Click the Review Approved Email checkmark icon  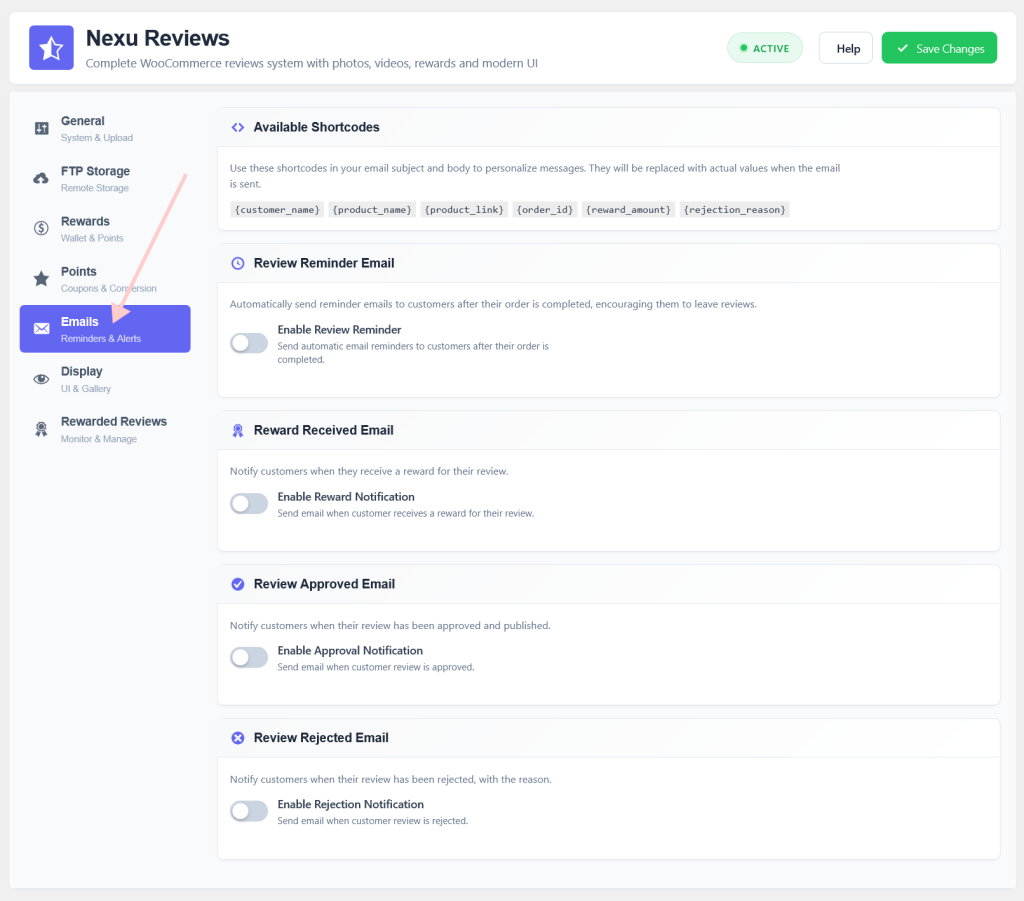coord(238,584)
